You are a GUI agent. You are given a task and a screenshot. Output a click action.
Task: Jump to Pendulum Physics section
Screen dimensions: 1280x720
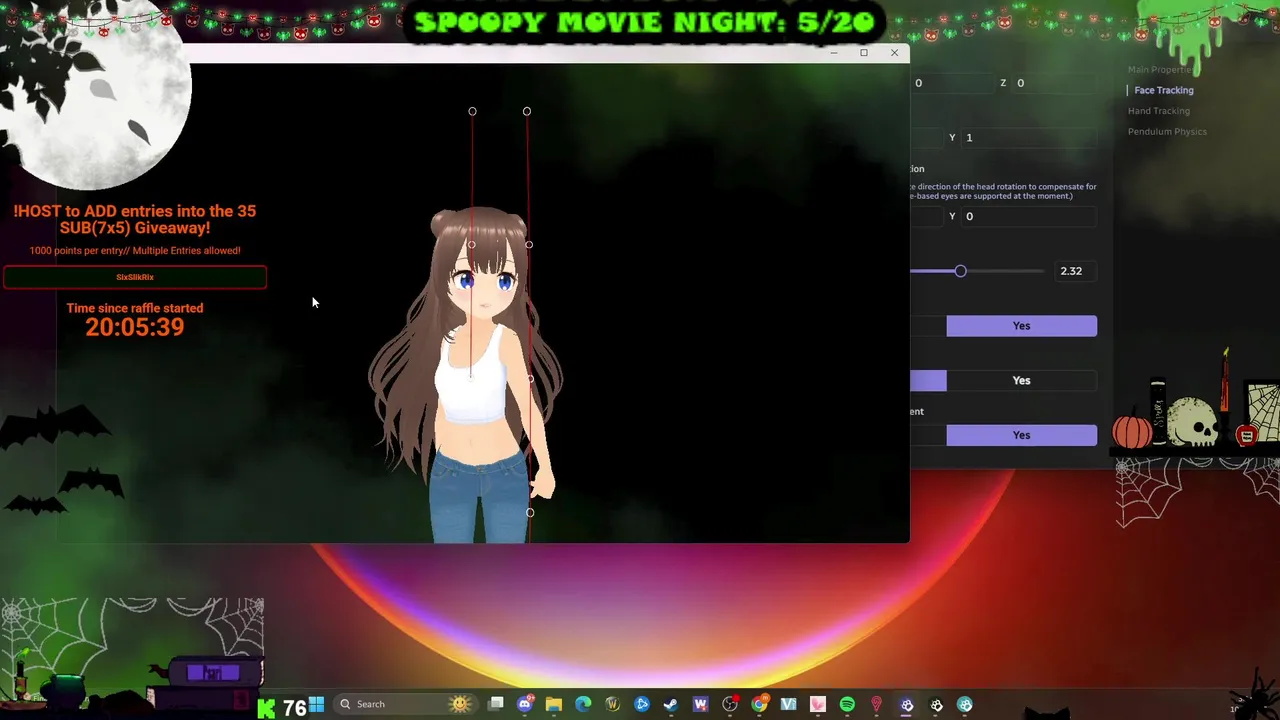[1167, 132]
